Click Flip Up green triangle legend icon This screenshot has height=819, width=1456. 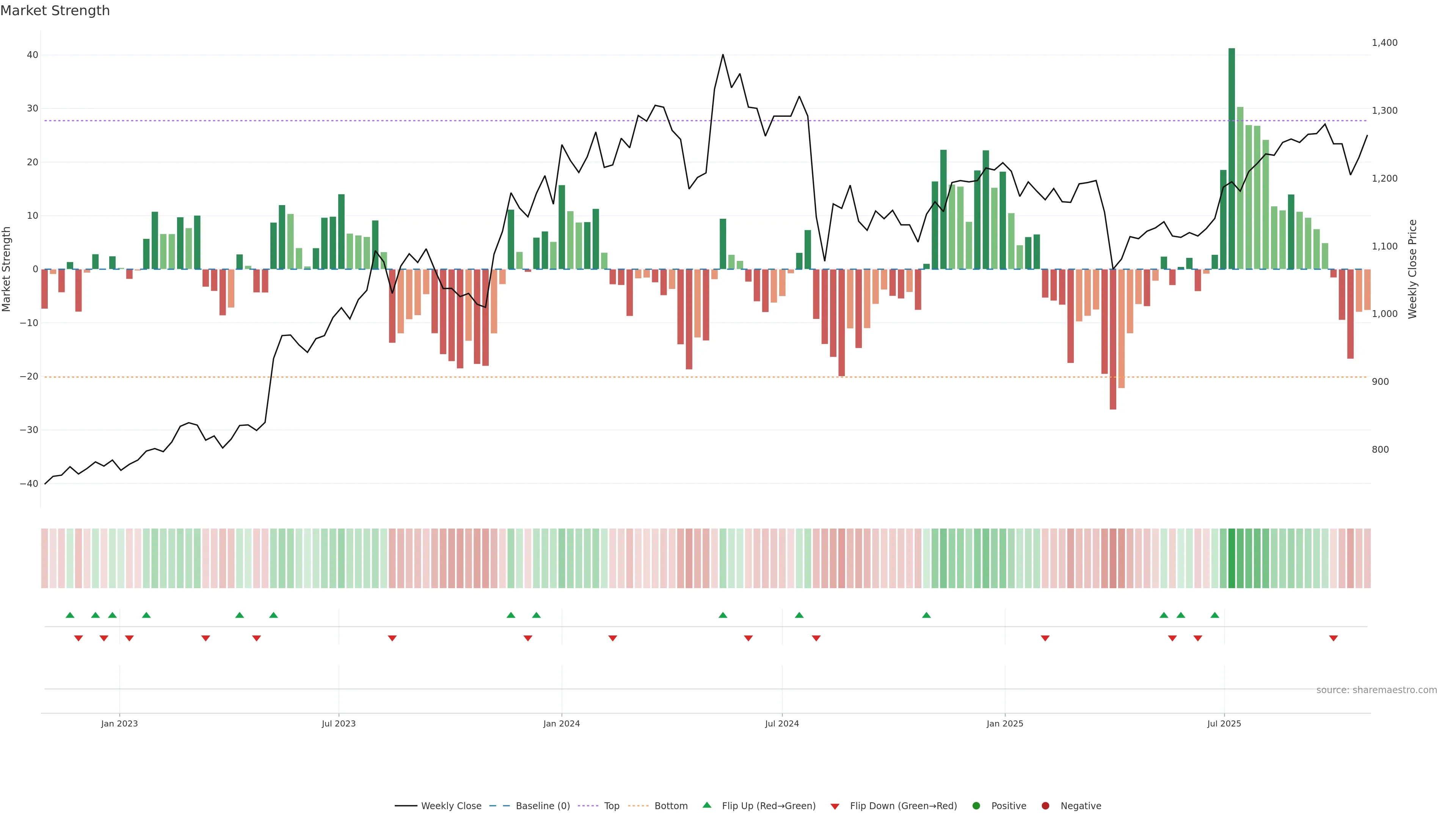point(706,805)
